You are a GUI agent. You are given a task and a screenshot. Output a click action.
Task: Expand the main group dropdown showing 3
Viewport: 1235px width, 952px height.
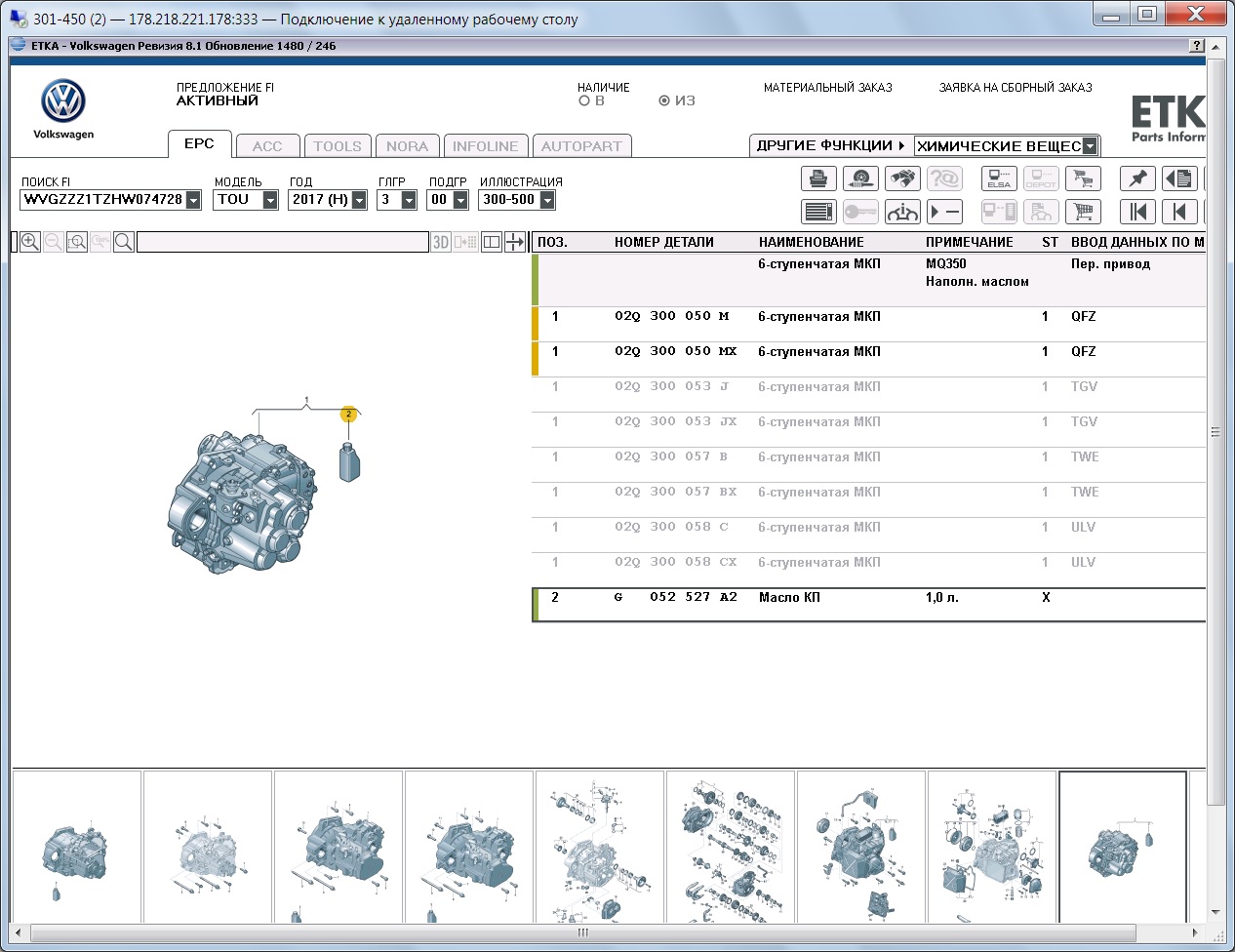pyautogui.click(x=409, y=200)
